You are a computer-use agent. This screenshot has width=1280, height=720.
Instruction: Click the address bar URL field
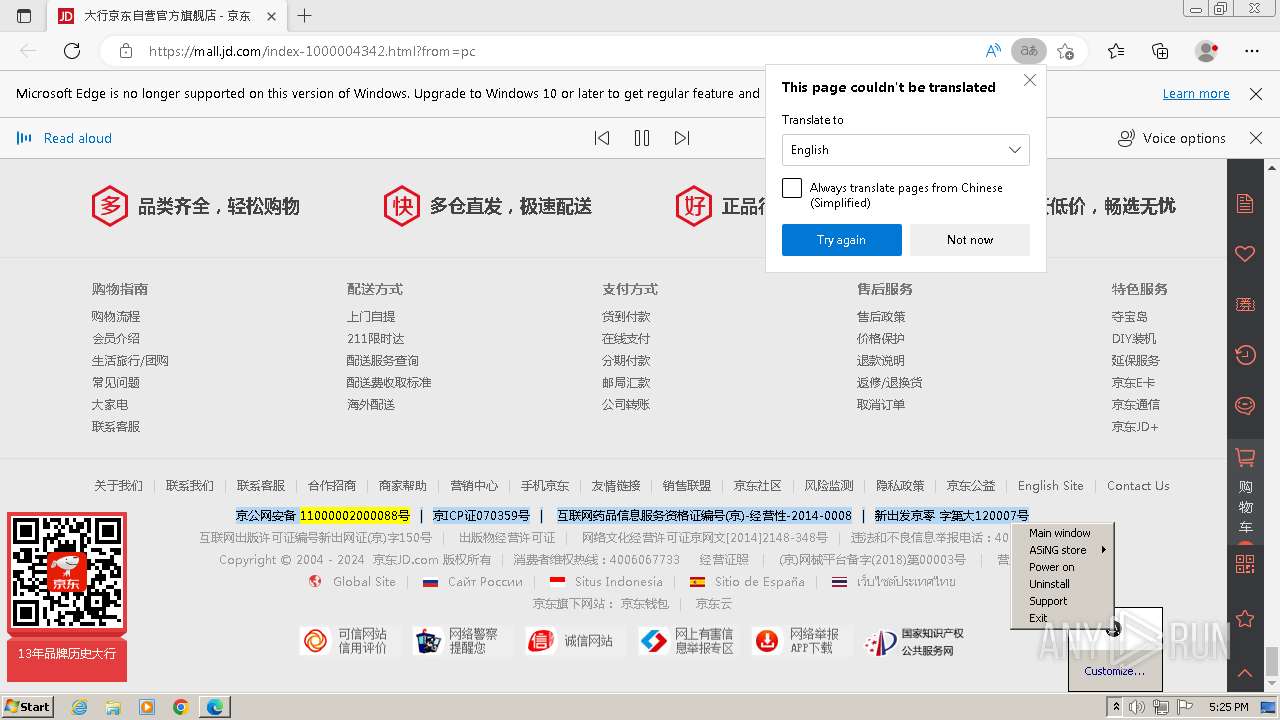pos(560,51)
